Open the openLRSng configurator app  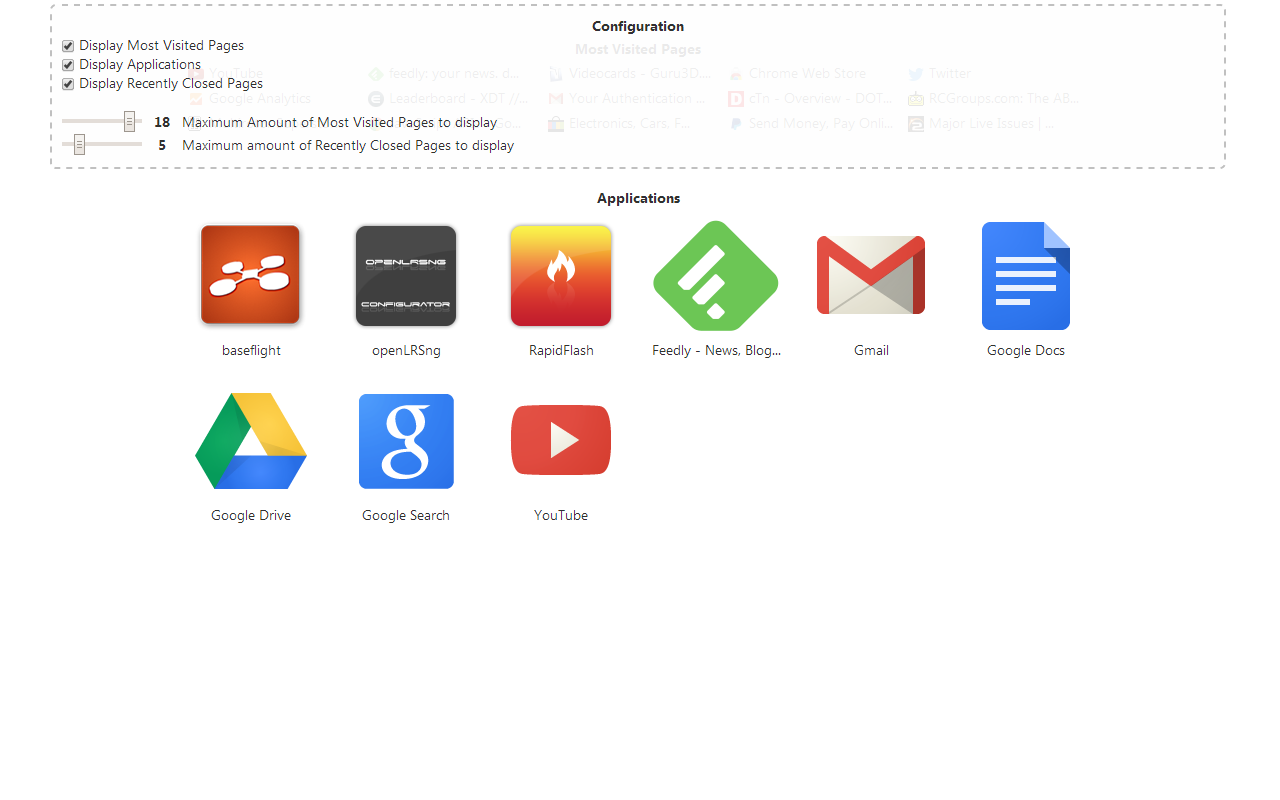pos(406,276)
